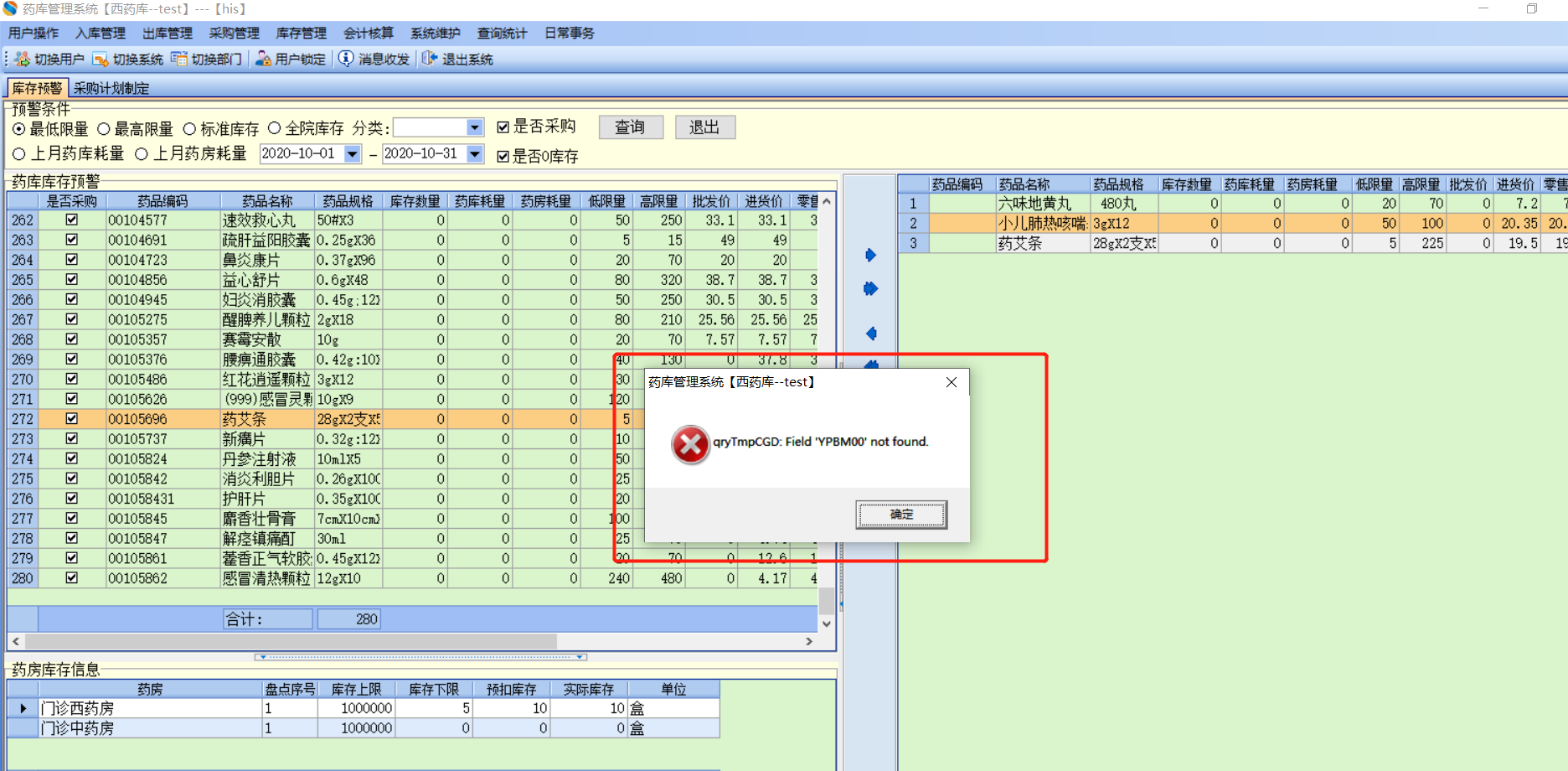This screenshot has width=1568, height=771.
Task: Click 是否采购 column header in warning table
Action: pos(72,201)
